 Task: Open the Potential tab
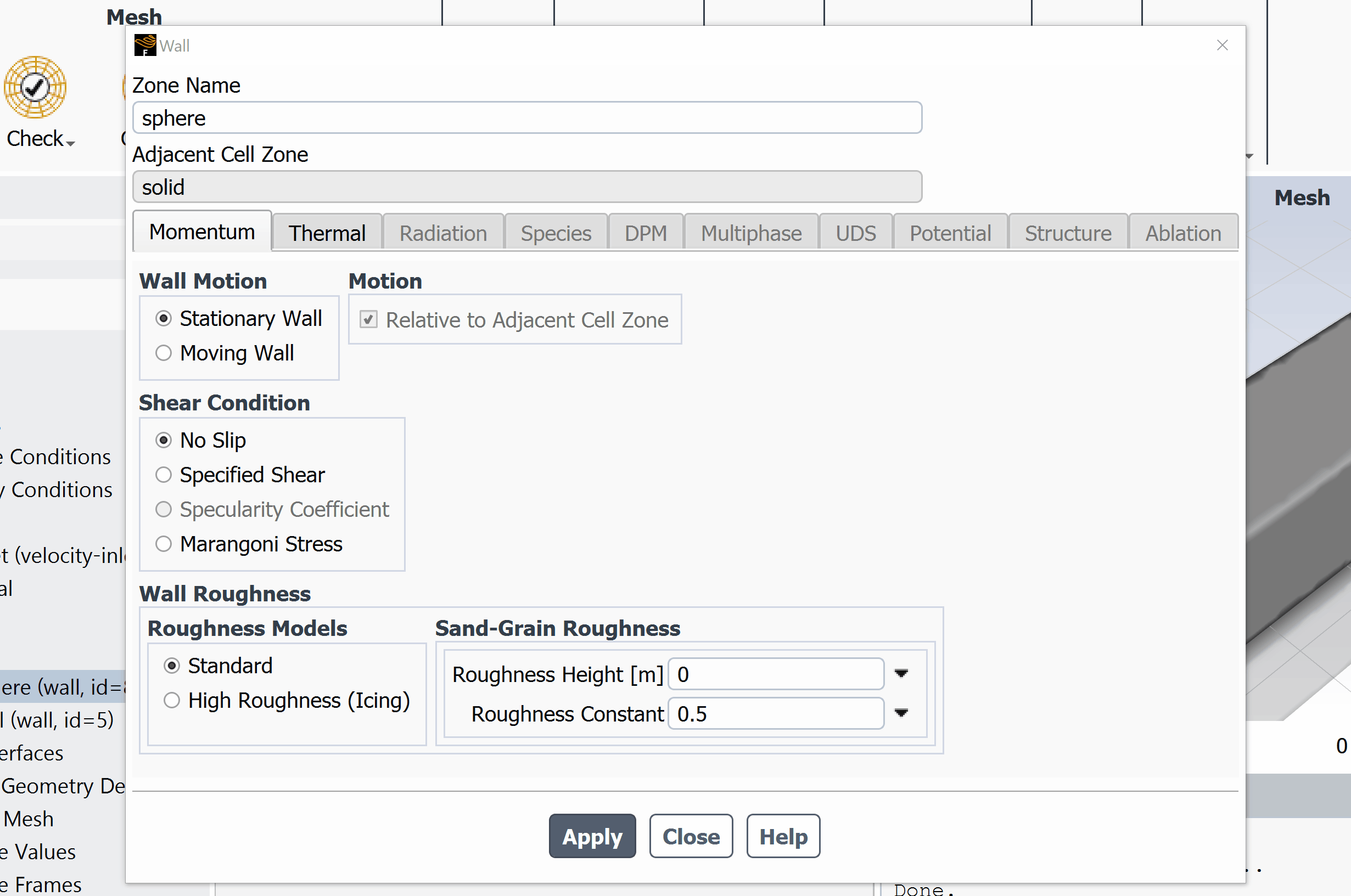950,233
